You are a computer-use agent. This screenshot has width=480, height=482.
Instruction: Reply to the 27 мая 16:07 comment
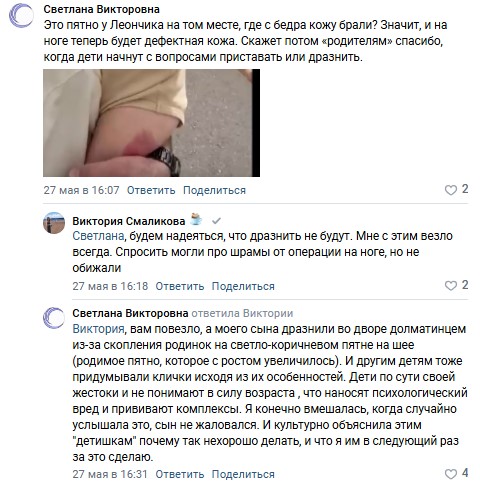[x=151, y=190]
